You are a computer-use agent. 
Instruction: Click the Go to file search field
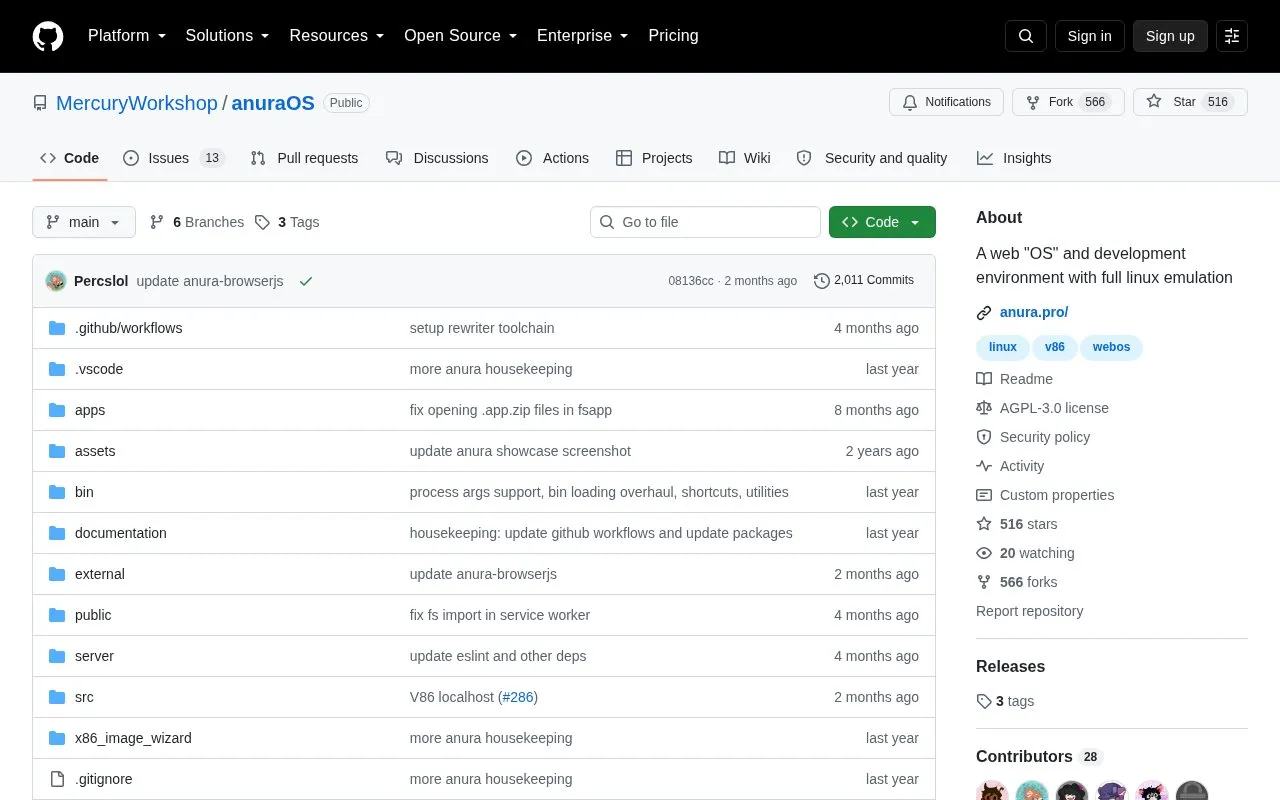[x=705, y=222]
